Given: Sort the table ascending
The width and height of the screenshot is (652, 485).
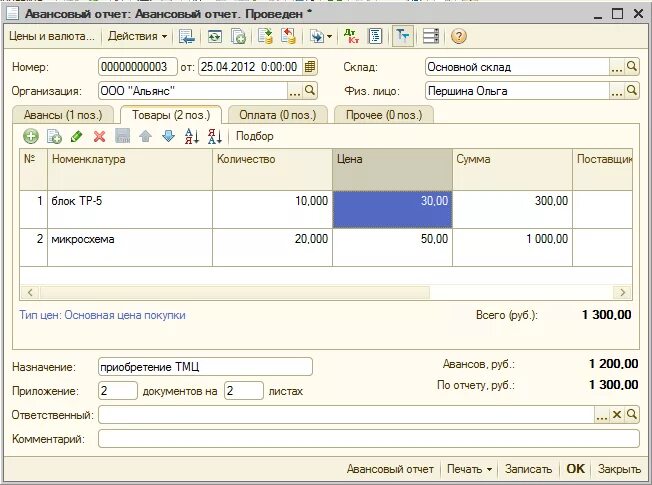Looking at the screenshot, I should point(192,136).
